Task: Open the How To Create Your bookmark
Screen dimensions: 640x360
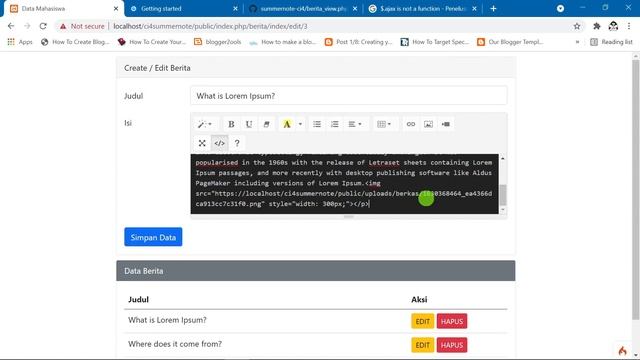Action: point(152,42)
